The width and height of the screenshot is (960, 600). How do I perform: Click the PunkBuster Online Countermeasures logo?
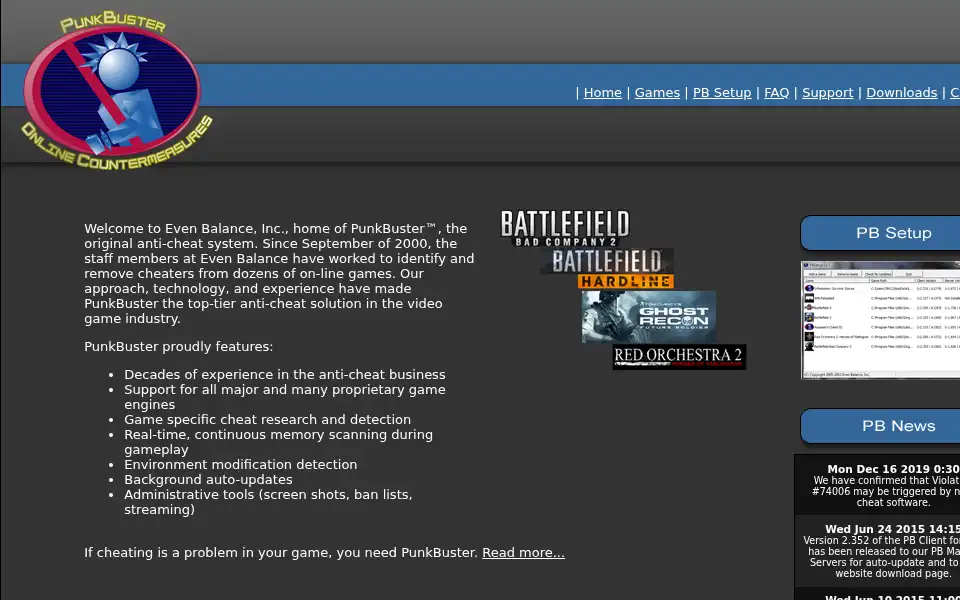click(116, 90)
